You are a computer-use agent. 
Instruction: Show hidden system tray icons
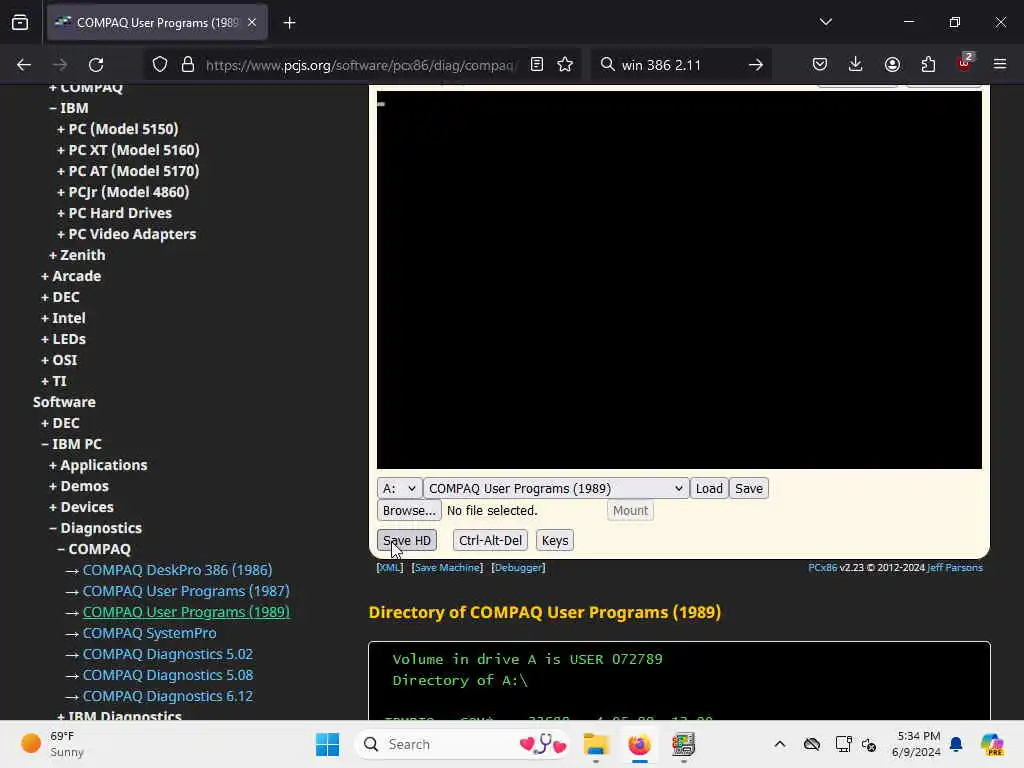tap(780, 744)
